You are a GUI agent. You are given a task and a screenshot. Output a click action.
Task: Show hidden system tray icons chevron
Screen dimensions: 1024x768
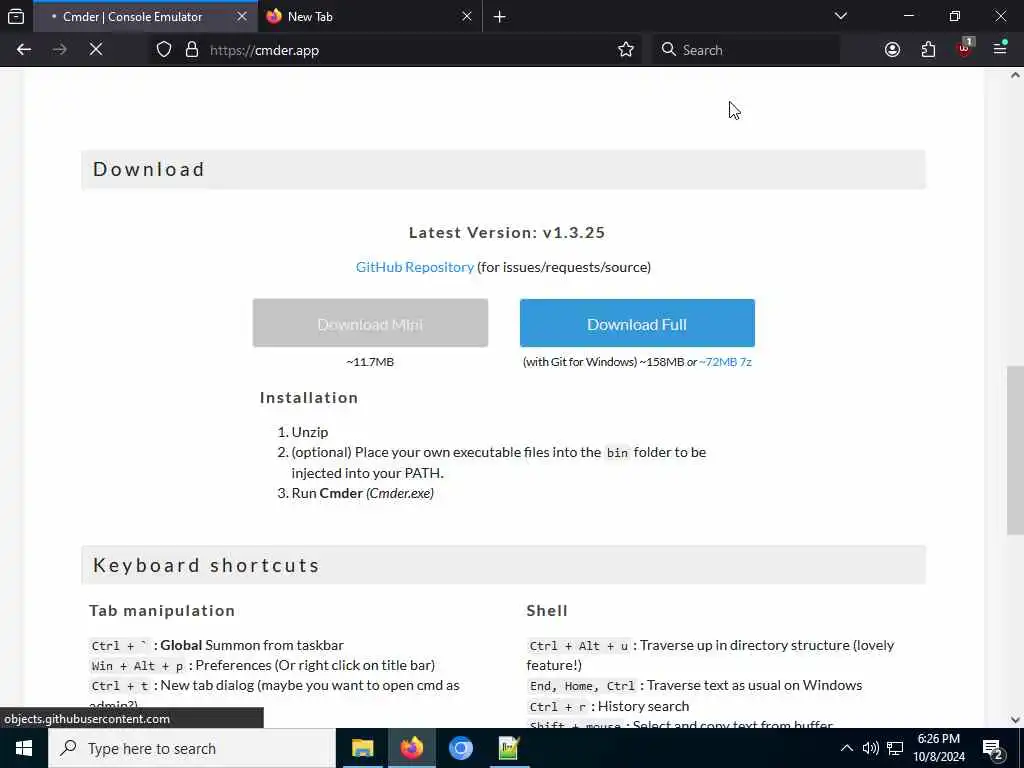tap(846, 748)
